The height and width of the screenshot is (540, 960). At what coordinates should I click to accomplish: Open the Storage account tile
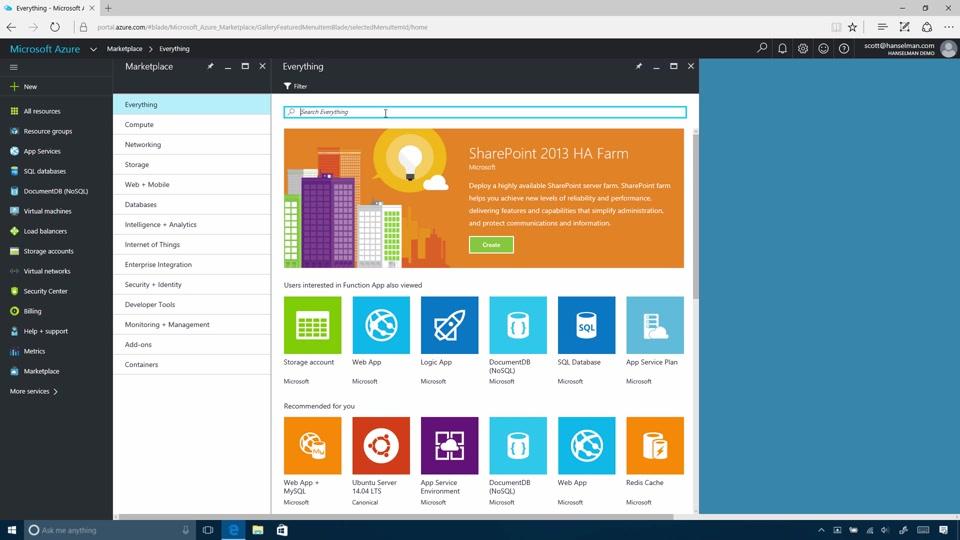pyautogui.click(x=312, y=325)
